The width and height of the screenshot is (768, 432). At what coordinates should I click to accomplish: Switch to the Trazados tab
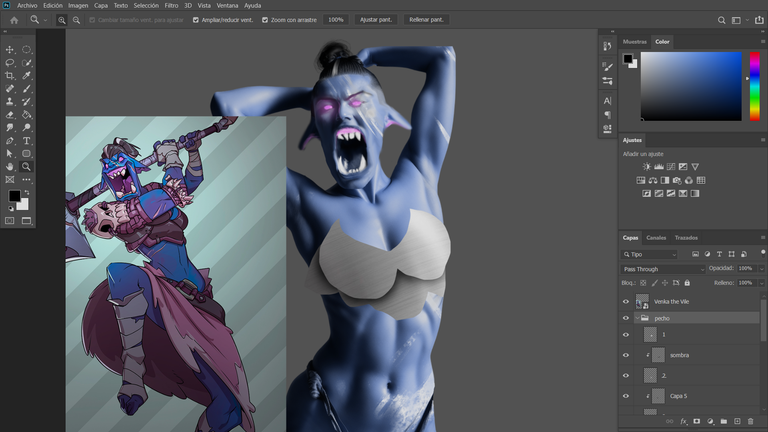coord(686,238)
